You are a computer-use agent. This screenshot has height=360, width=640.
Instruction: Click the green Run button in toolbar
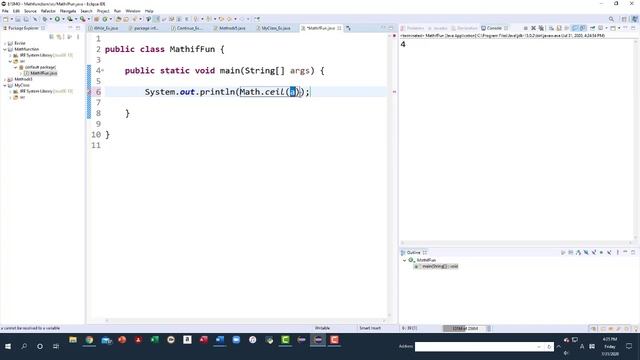click(58, 19)
